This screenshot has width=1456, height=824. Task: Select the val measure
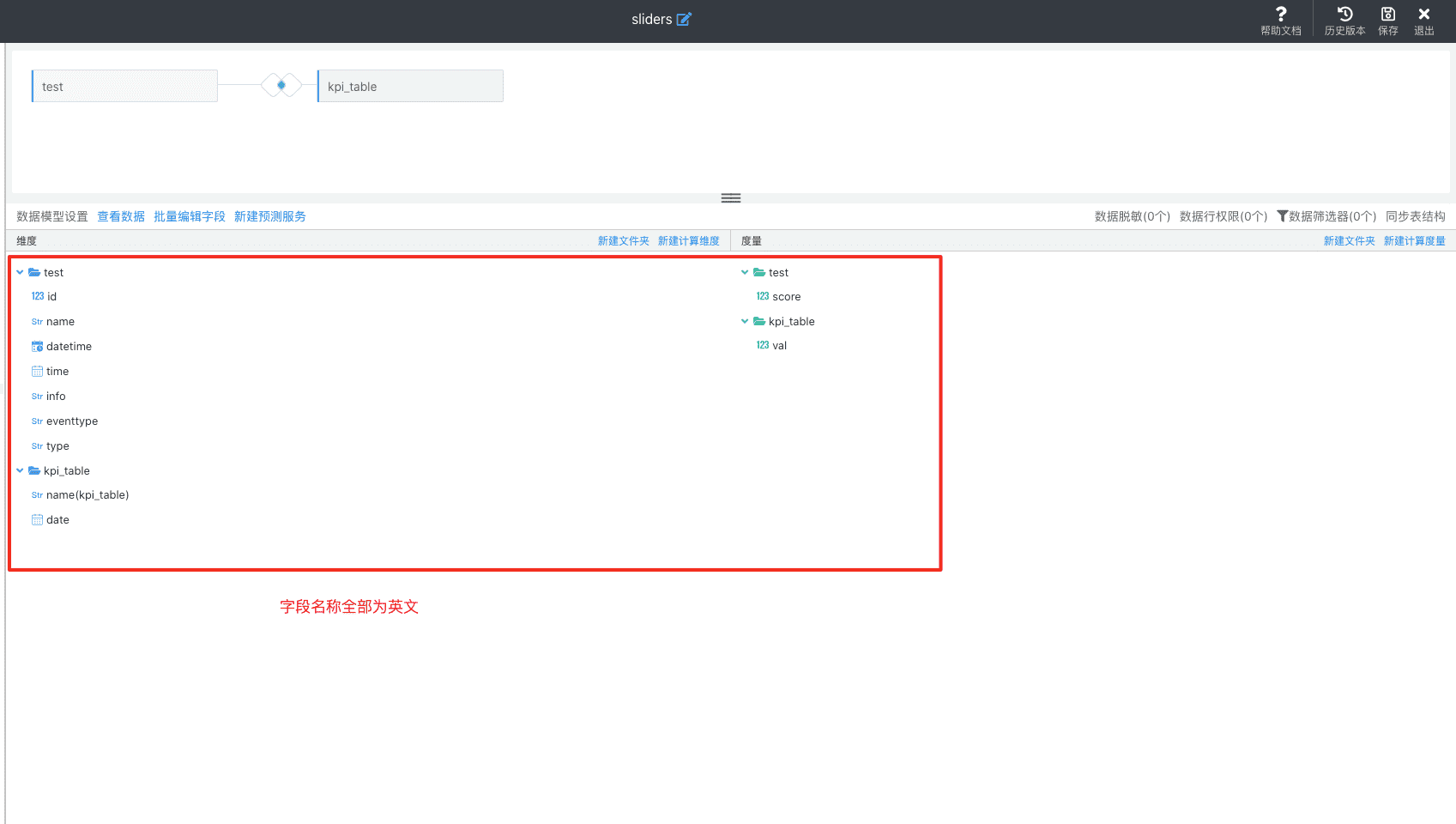pyautogui.click(x=779, y=346)
